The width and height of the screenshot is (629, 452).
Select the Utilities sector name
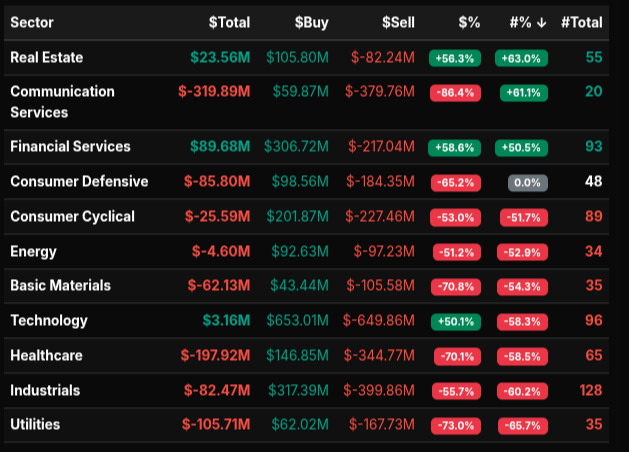point(35,424)
